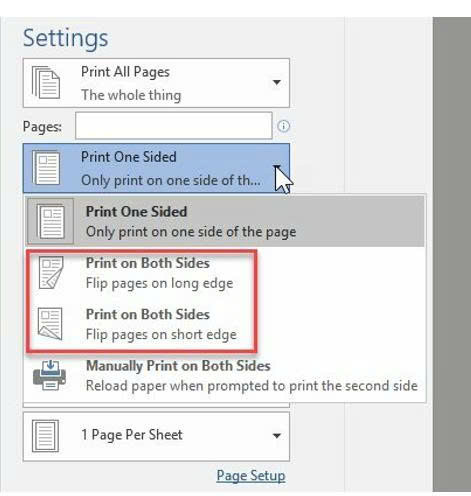Choose Print on Both Sides short edge
471x496 pixels.
pyautogui.click(x=142, y=324)
